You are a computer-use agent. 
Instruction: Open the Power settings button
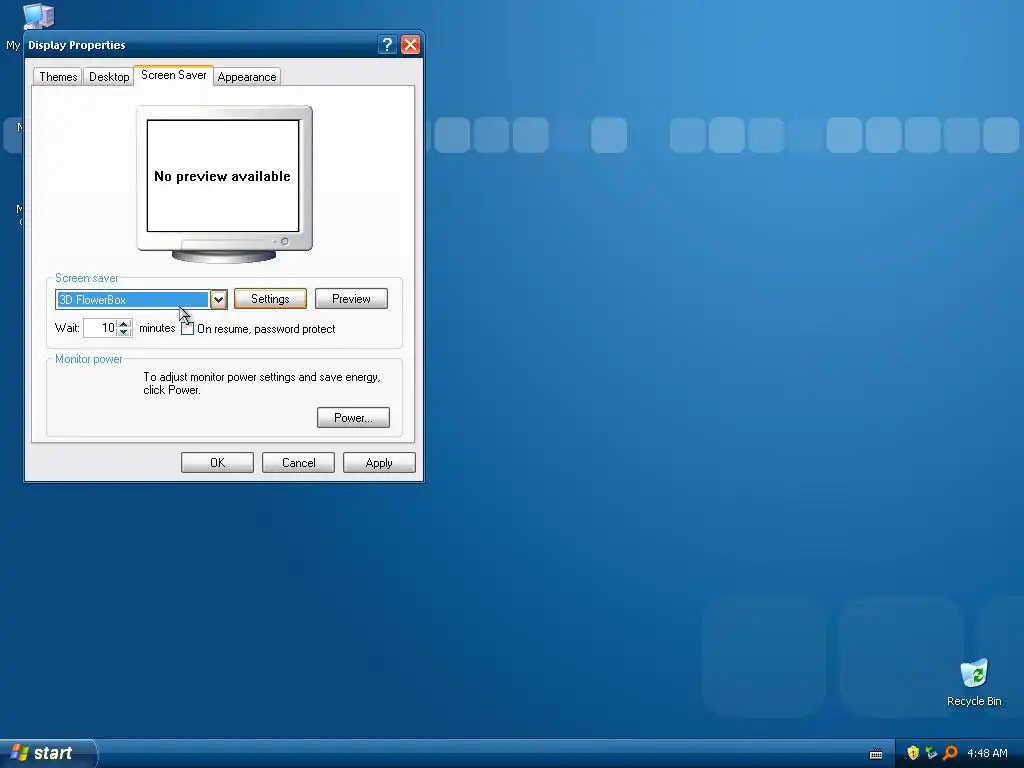point(353,417)
